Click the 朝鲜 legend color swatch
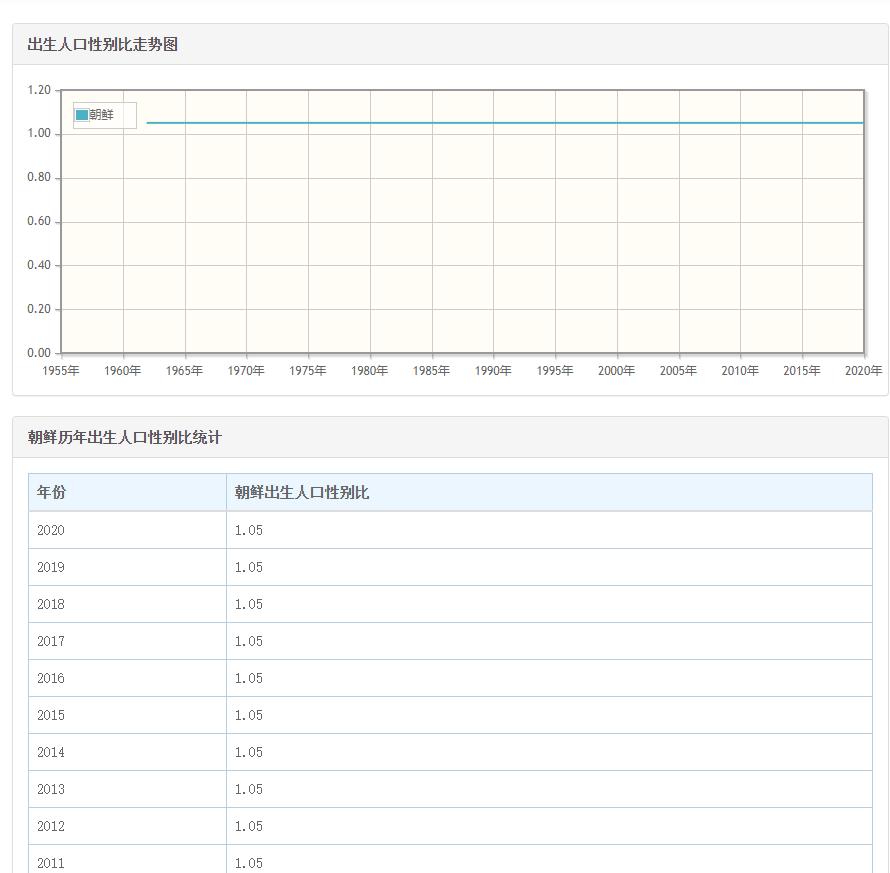 (x=82, y=115)
